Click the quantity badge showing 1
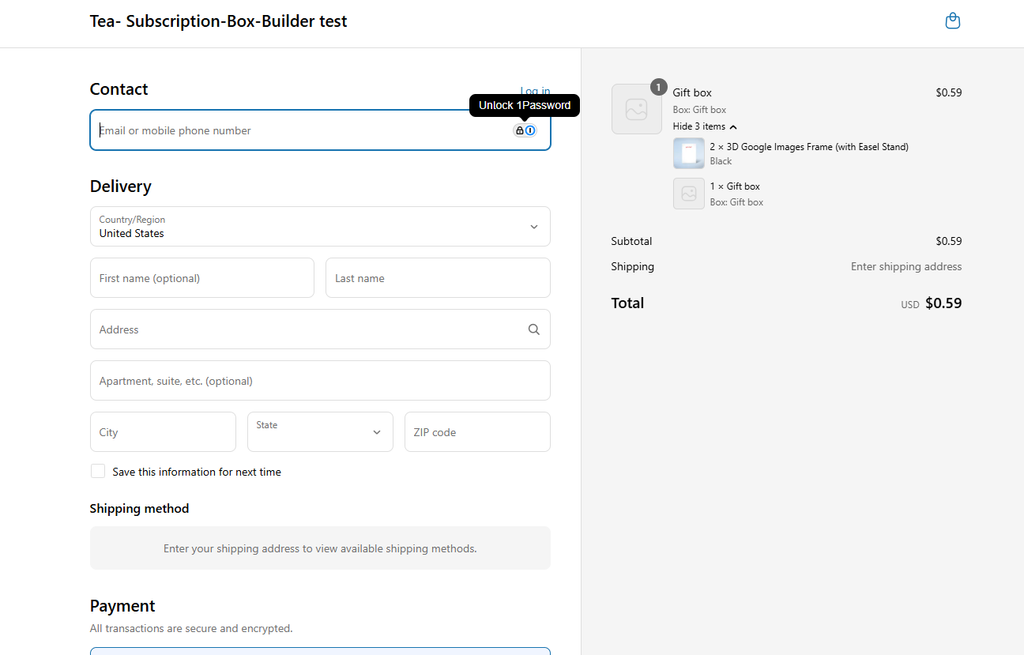 (x=658, y=86)
